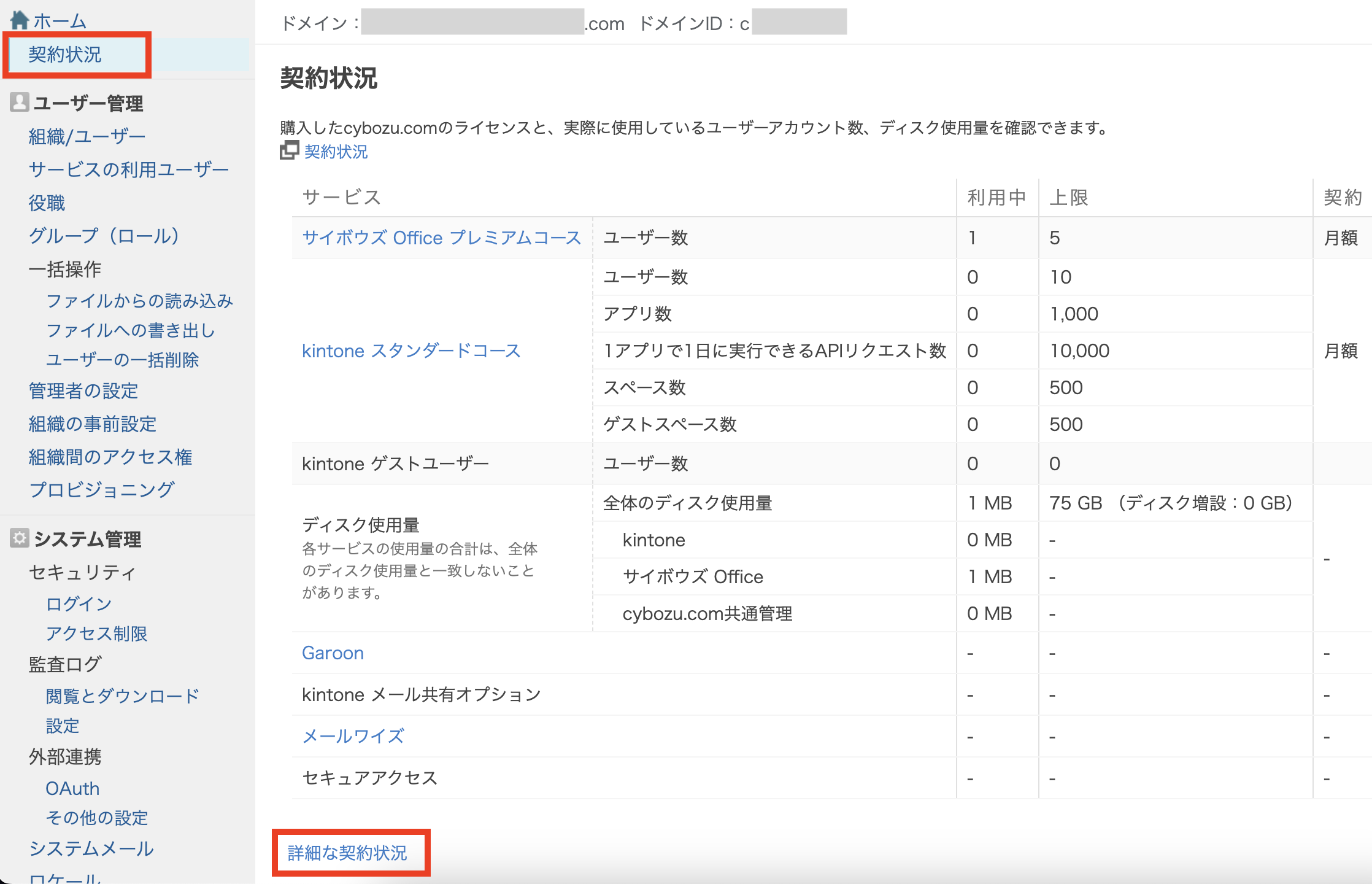This screenshot has width=1372, height=884.
Task: Select 契約状況 in the sidebar
Action: (65, 55)
